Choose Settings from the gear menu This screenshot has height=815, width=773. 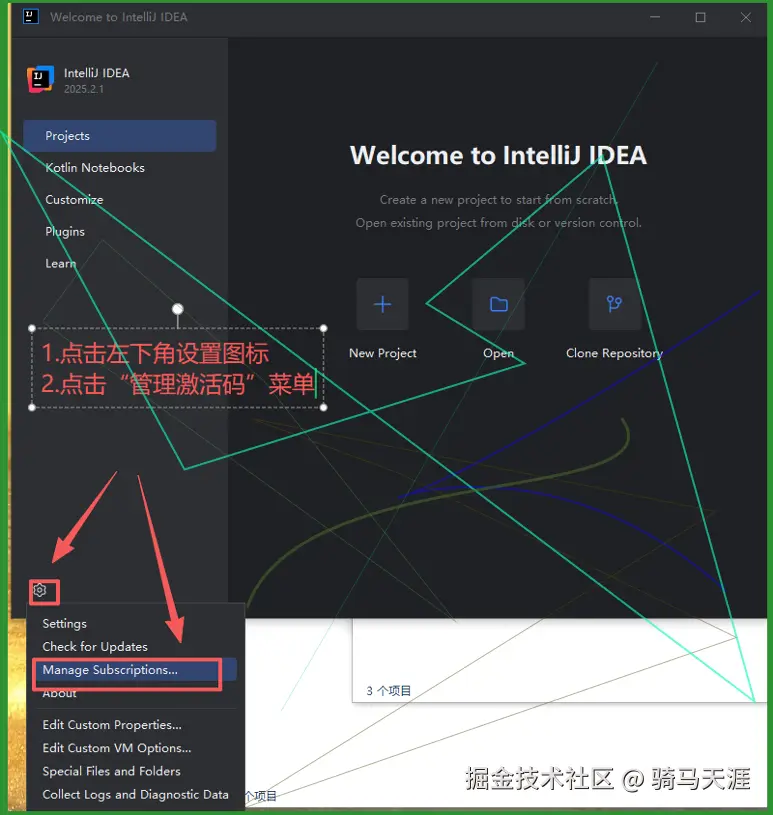[135, 624]
